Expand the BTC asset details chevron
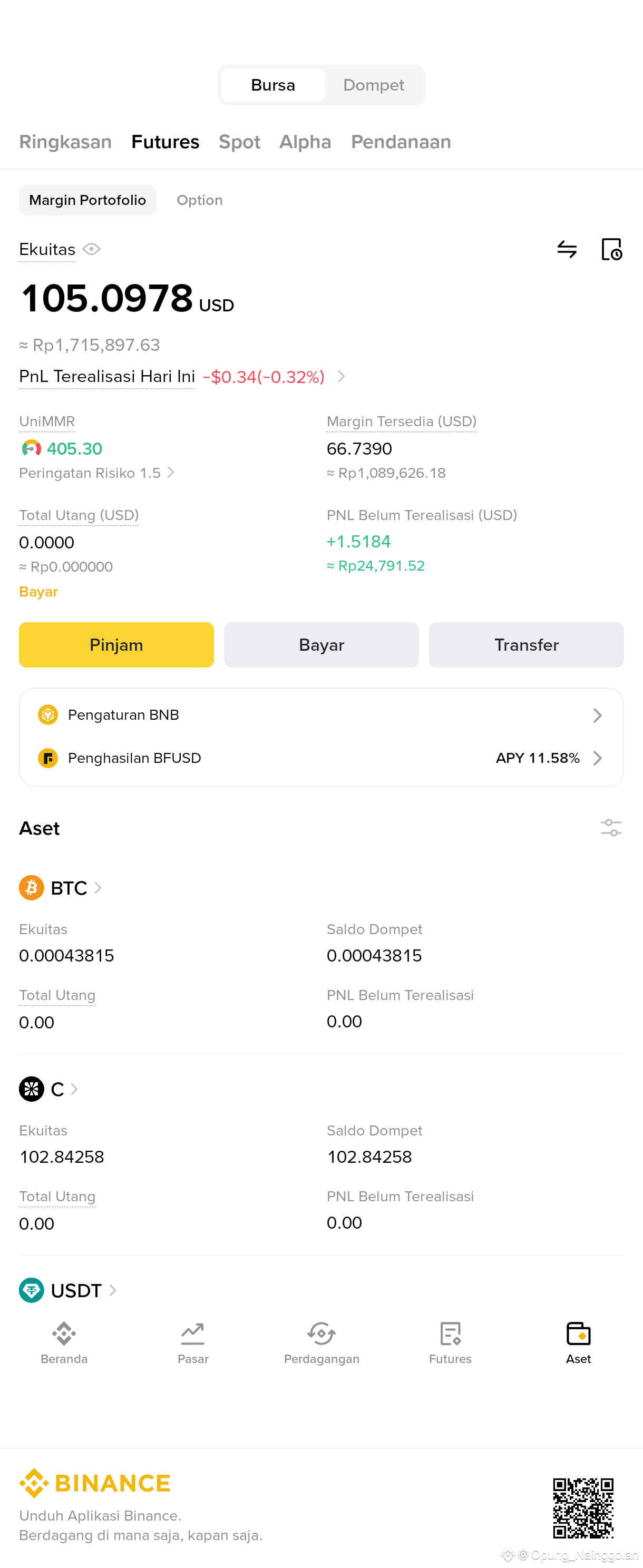 click(x=98, y=888)
